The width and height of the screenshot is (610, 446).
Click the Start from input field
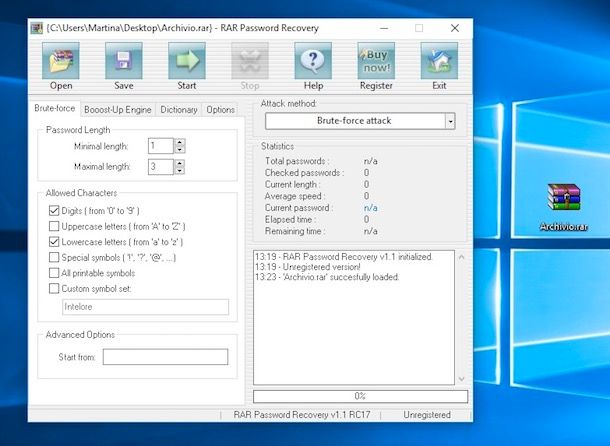click(165, 357)
